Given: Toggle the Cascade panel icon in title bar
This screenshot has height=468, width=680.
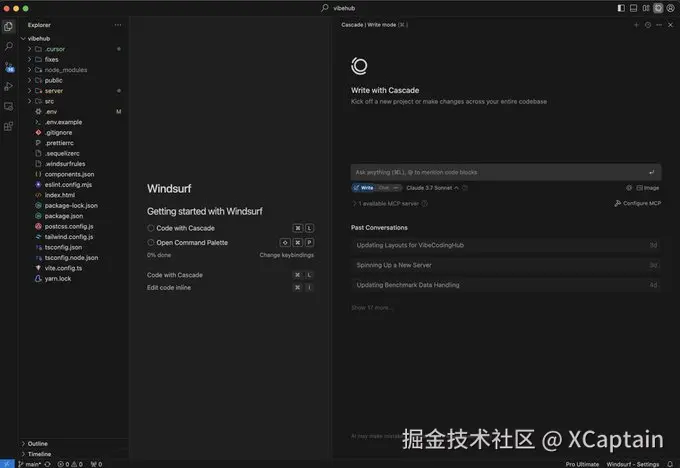Looking at the screenshot, I should tap(658, 8).
